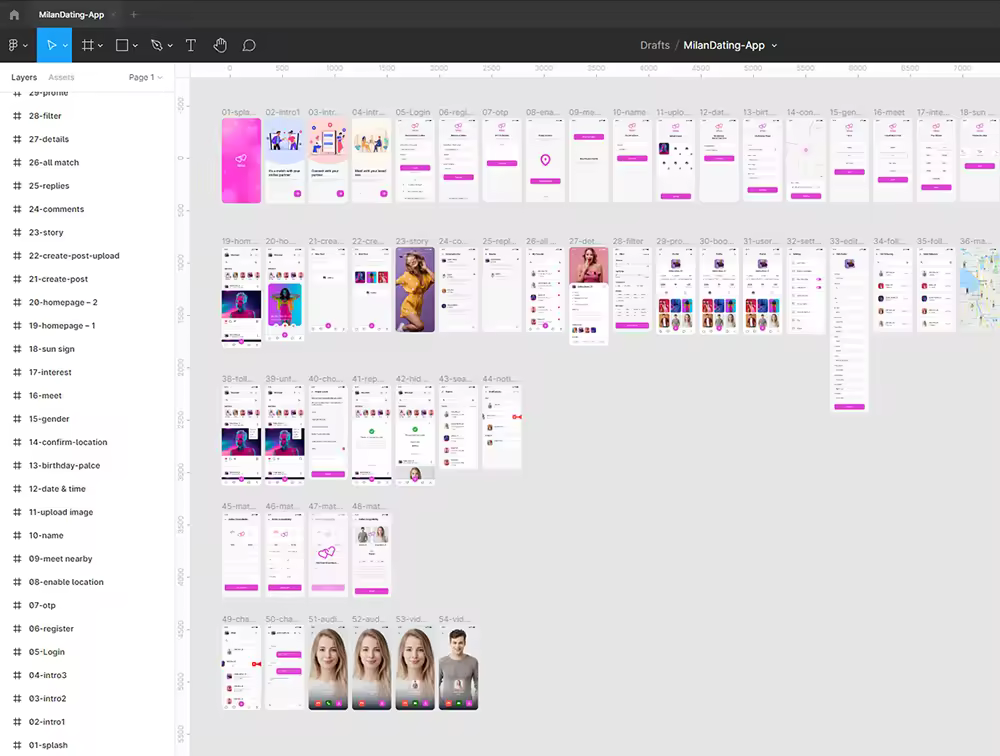
Task: Select the Frame tool
Action: 87,45
